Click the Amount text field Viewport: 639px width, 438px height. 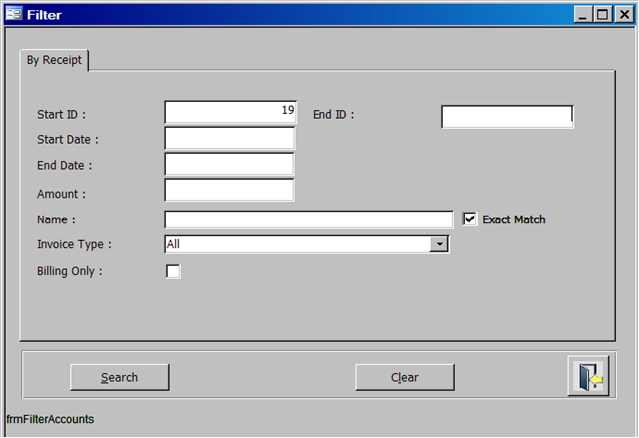[x=230, y=190]
